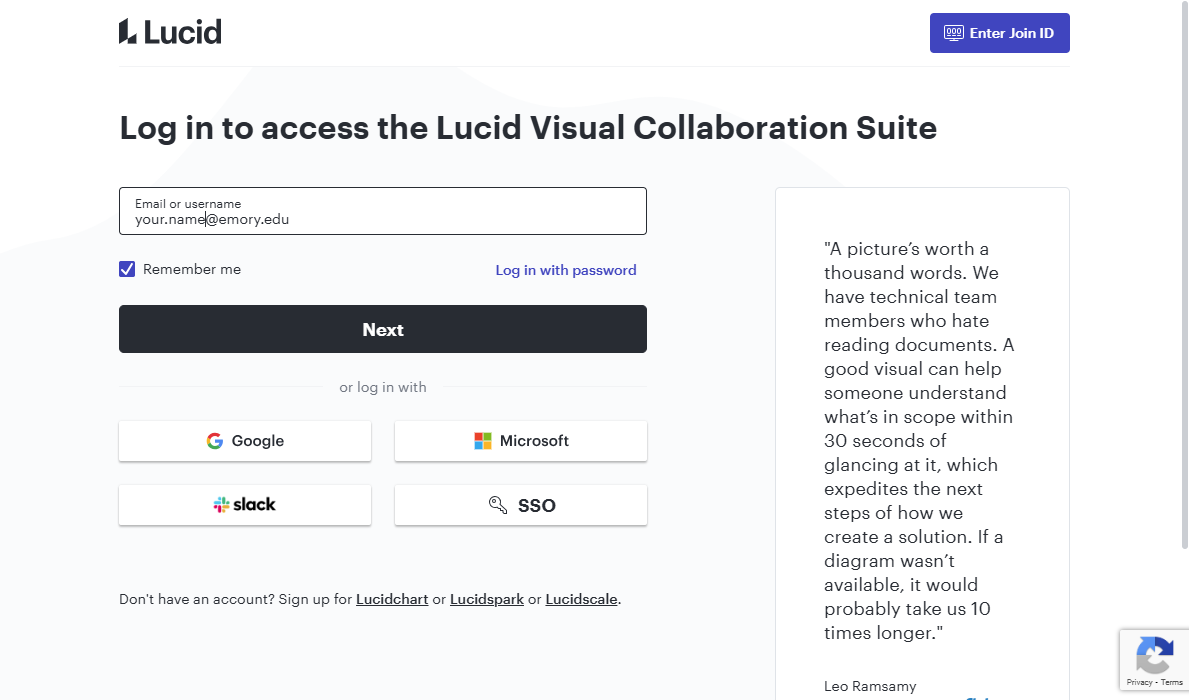Click the reCAPTCHA badge icon
The width and height of the screenshot is (1189, 700).
[1154, 654]
